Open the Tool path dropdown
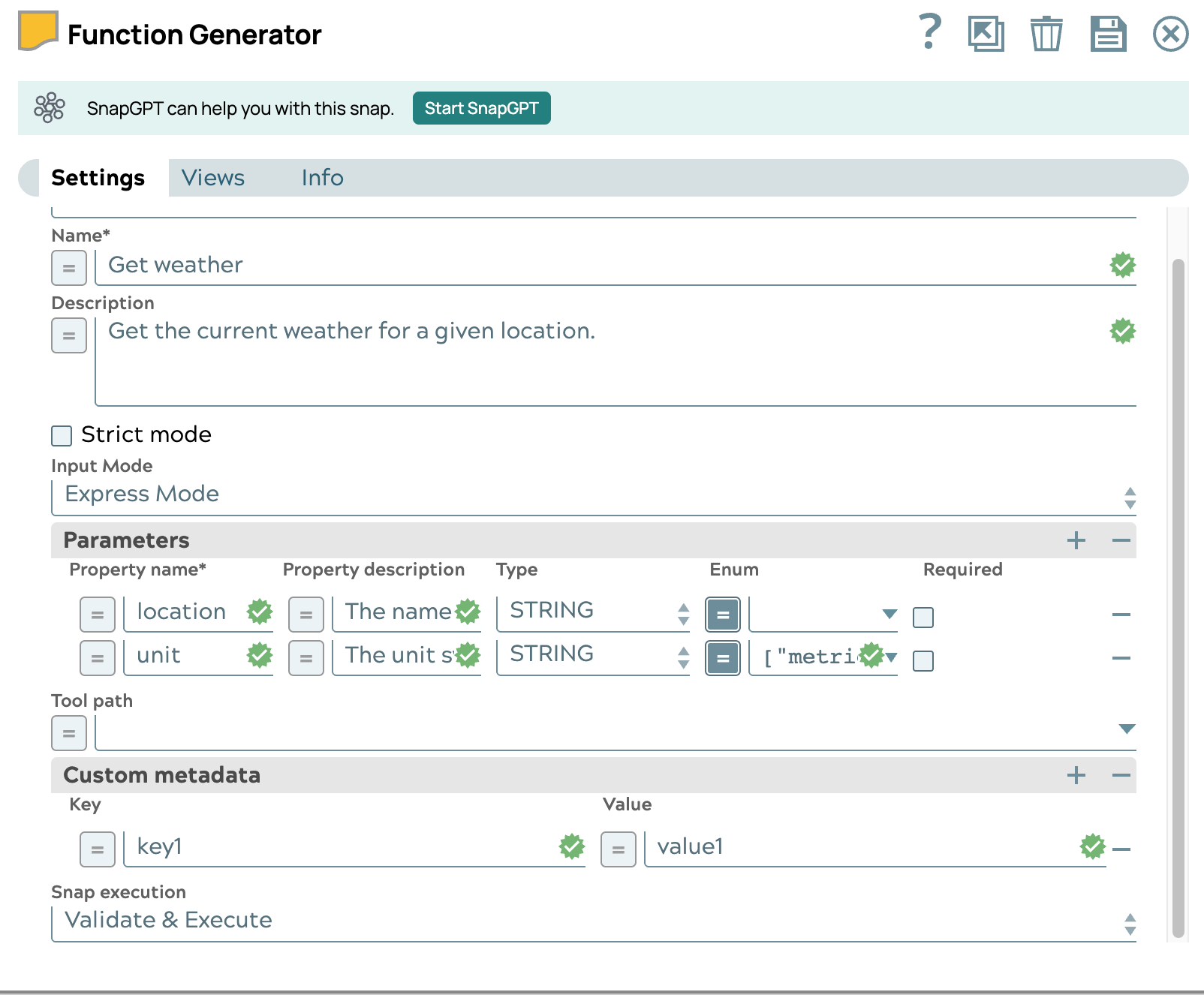 pyautogui.click(x=1125, y=727)
